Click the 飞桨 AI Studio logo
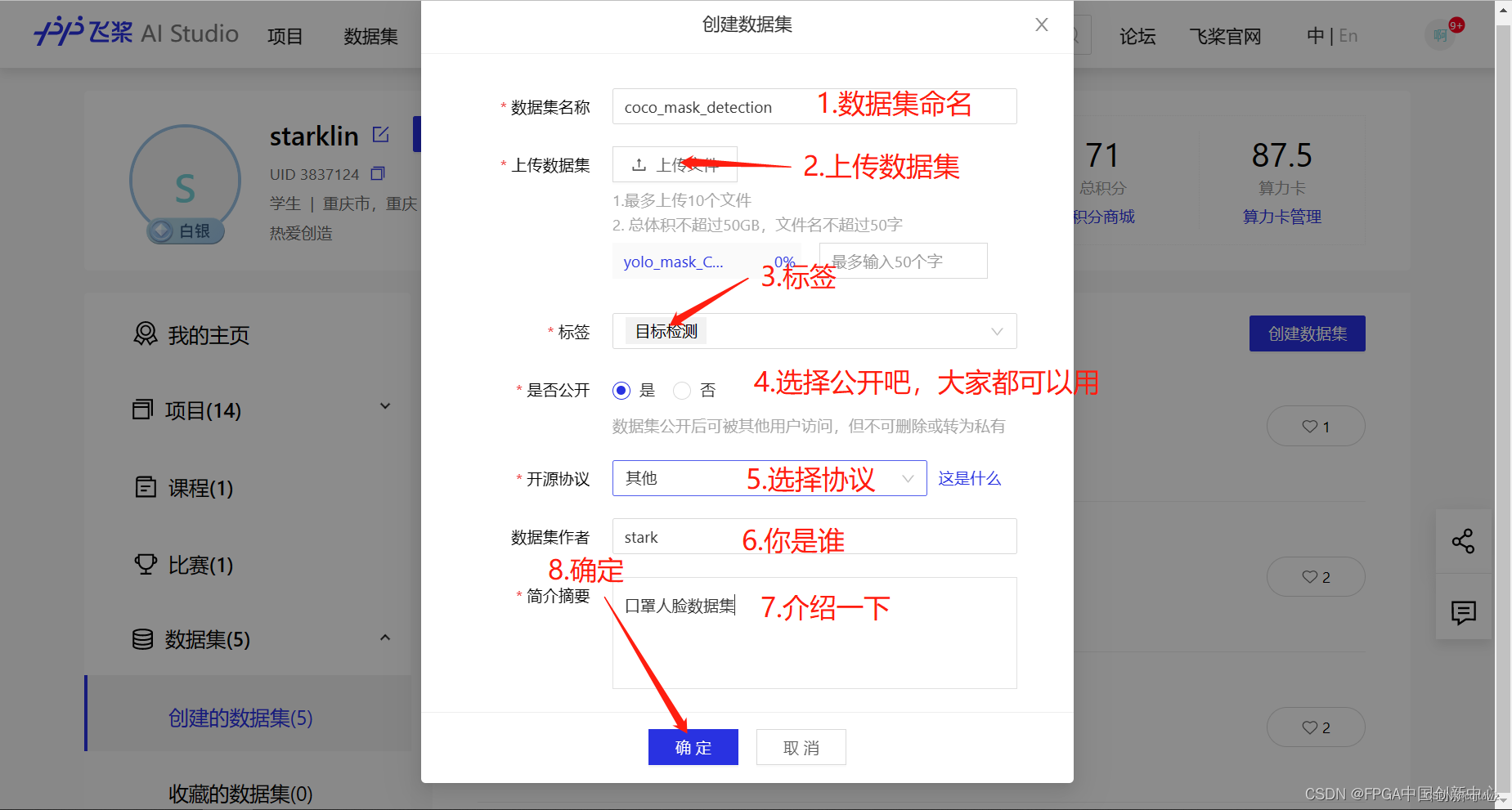Viewport: 1512px width, 810px height. pyautogui.click(x=136, y=33)
